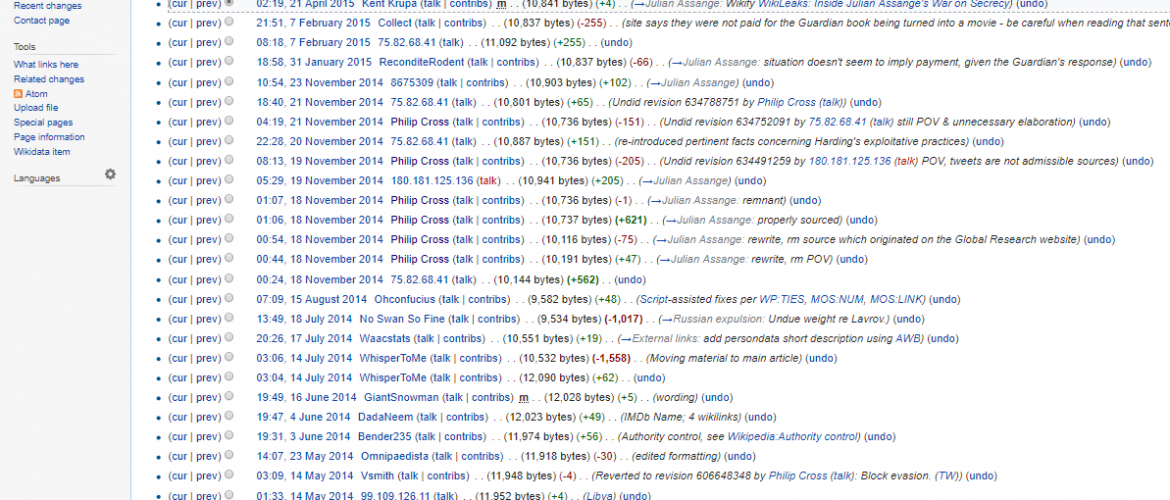Open Recent changes in the sidebar
Image resolution: width=1170 pixels, height=500 pixels.
click(x=47, y=6)
